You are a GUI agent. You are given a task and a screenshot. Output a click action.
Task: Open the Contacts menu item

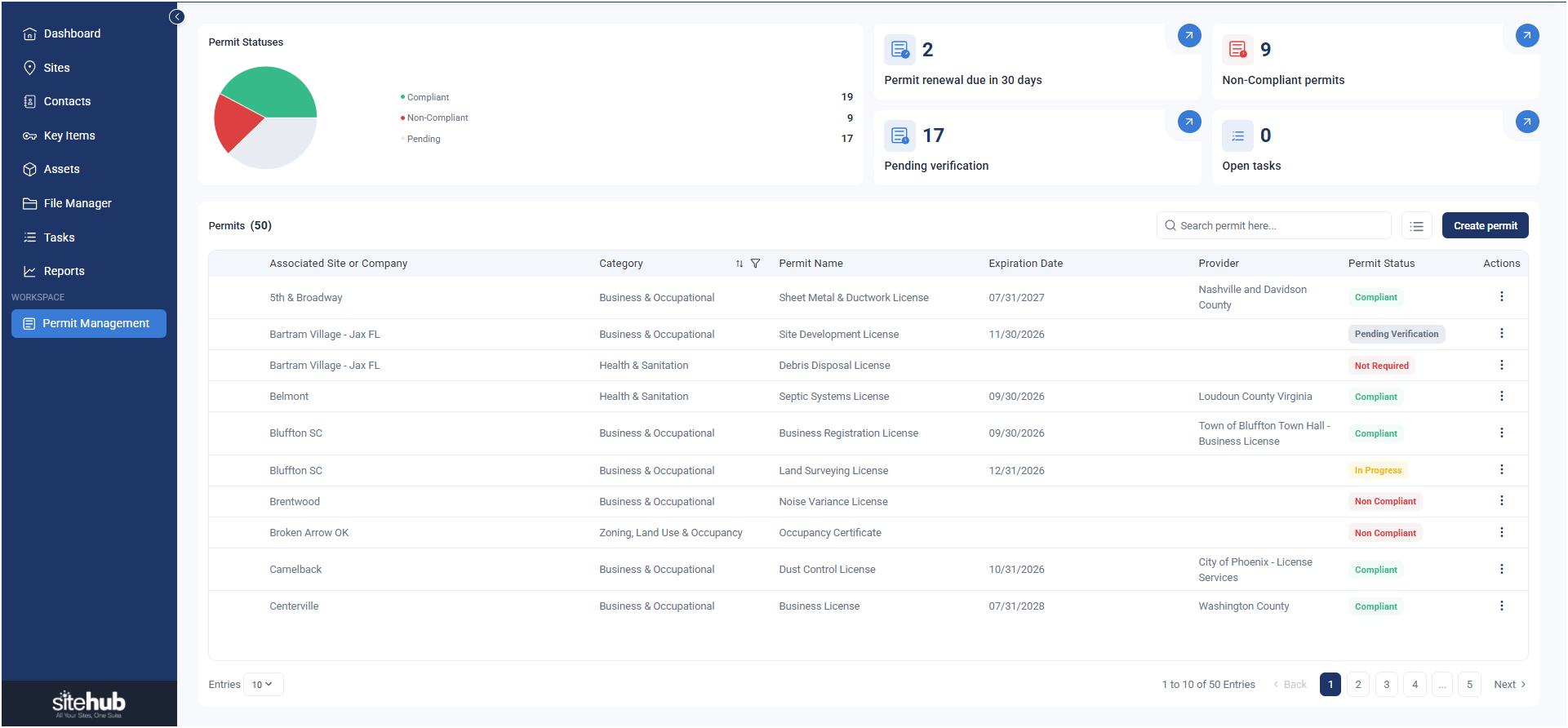click(67, 101)
